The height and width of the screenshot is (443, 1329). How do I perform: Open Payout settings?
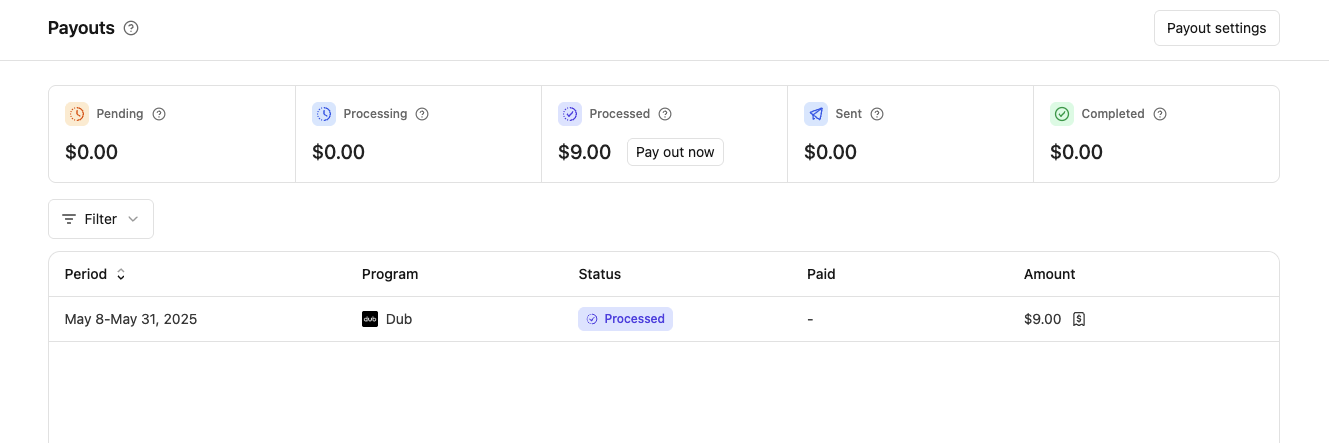click(1216, 28)
